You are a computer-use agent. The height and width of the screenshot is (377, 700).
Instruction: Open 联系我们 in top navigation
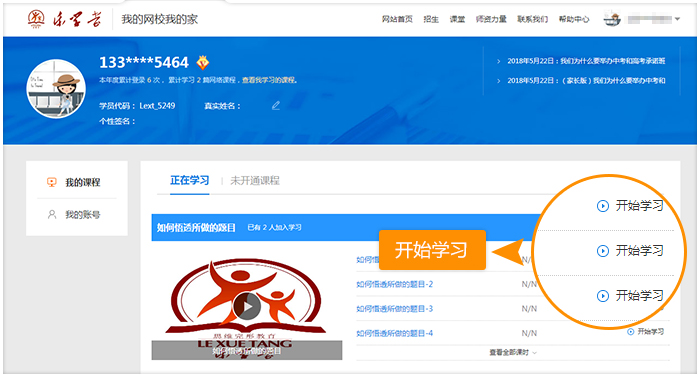(x=532, y=19)
